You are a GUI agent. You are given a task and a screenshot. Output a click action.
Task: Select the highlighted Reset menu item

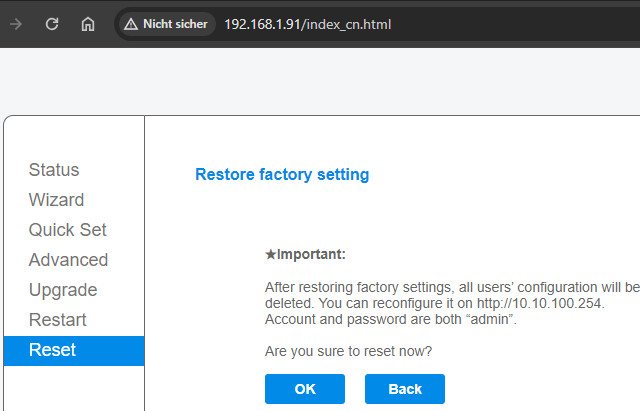click(52, 350)
